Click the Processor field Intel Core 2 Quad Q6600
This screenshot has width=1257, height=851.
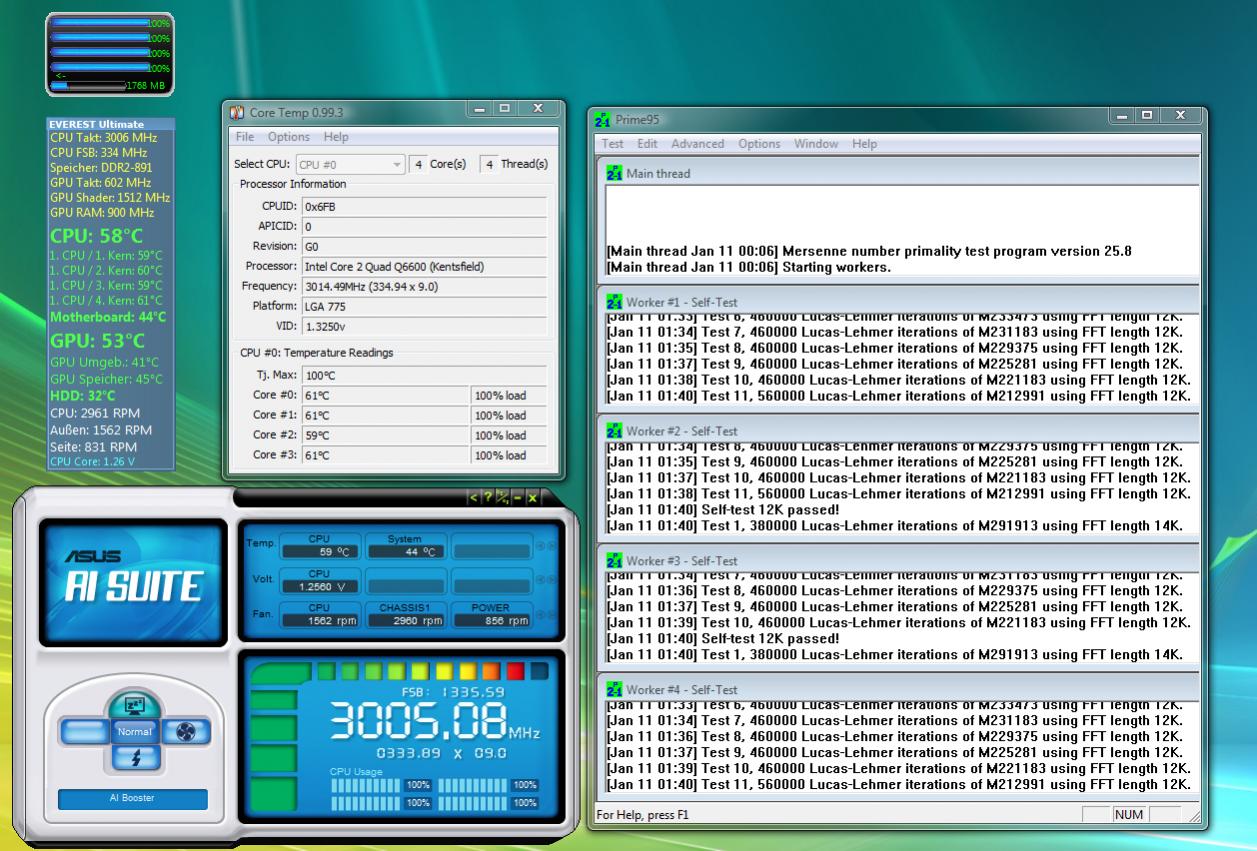(424, 266)
